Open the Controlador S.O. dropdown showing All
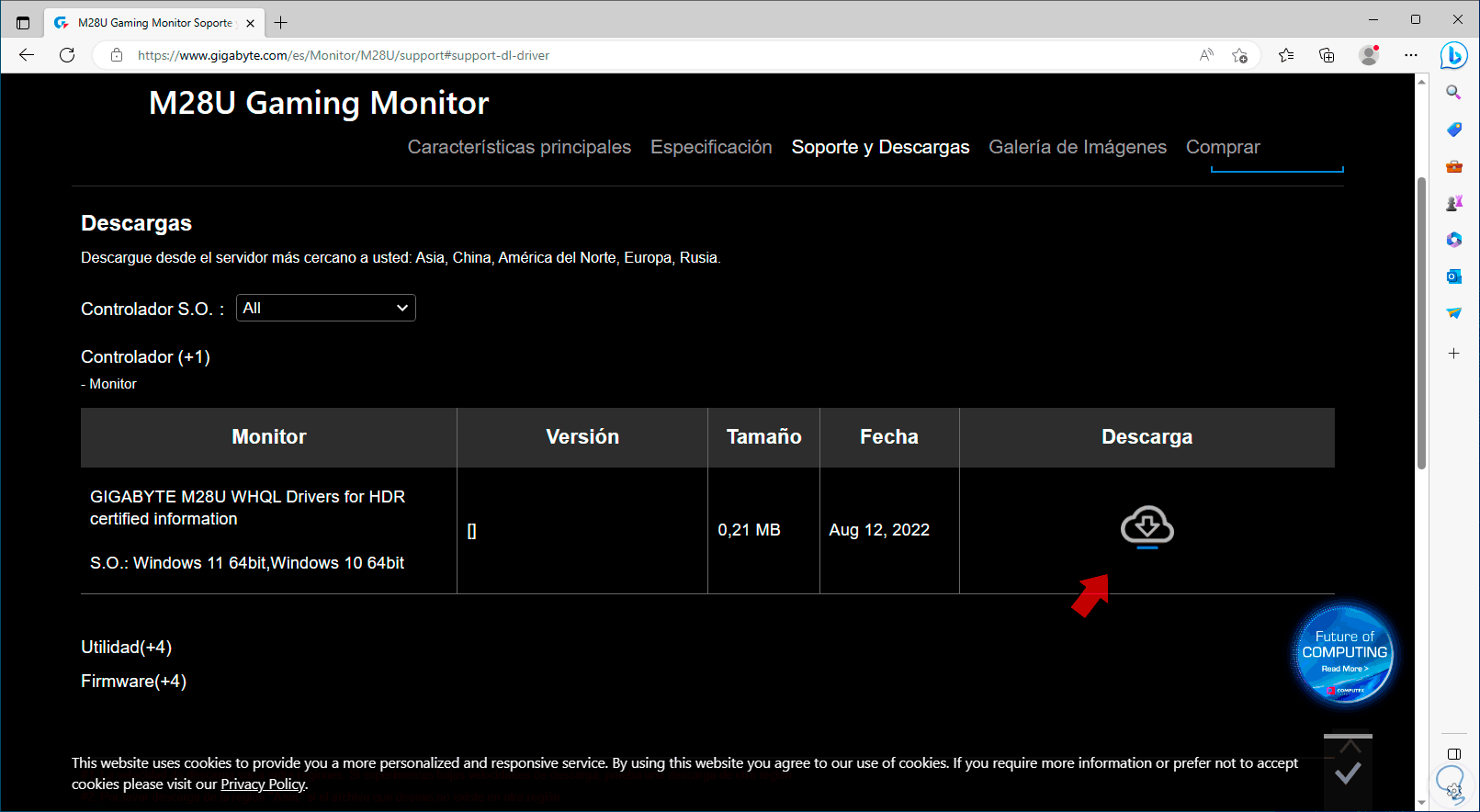 click(326, 308)
